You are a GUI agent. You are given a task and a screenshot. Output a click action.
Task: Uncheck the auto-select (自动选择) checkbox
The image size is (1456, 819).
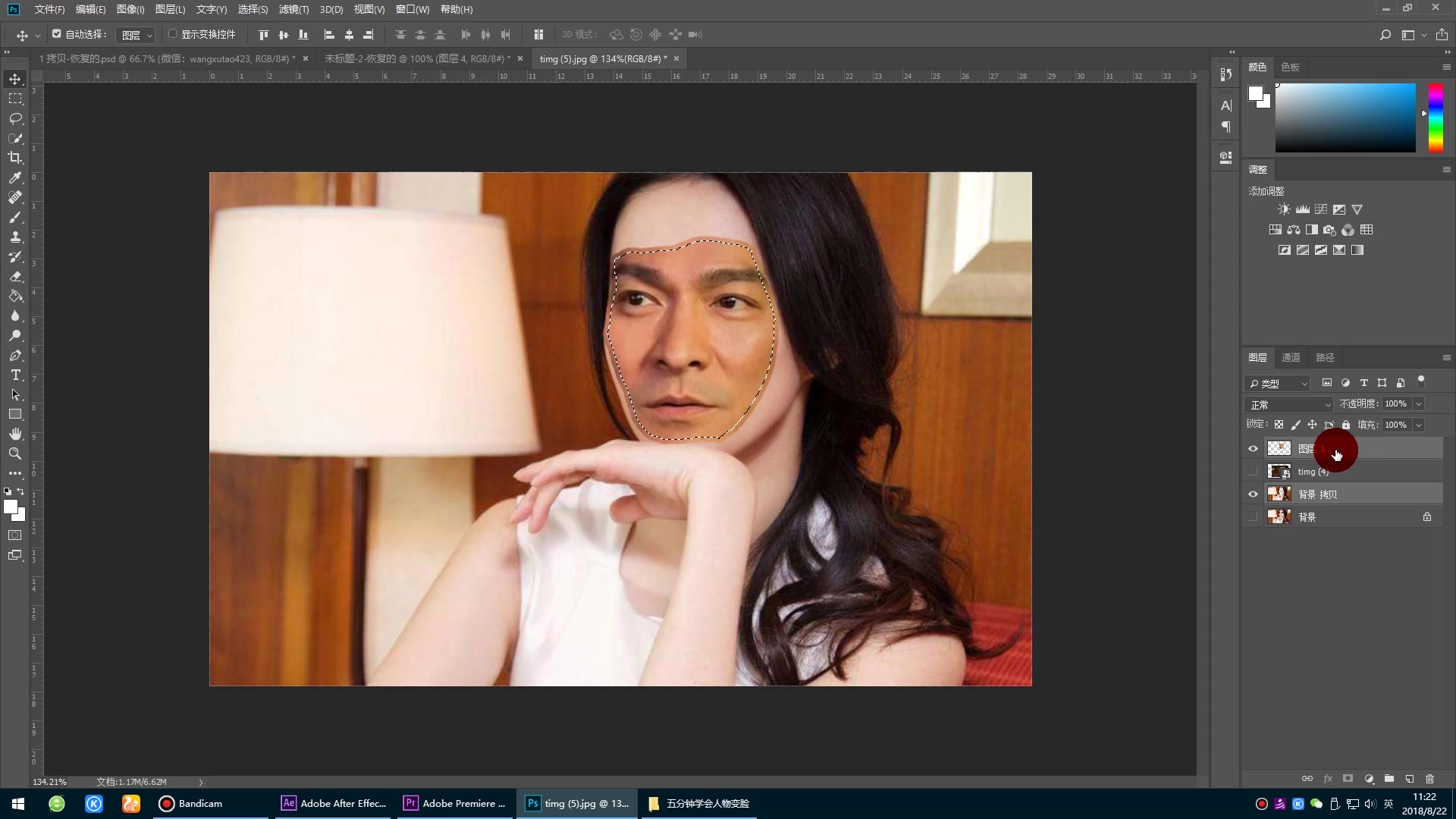[x=57, y=34]
